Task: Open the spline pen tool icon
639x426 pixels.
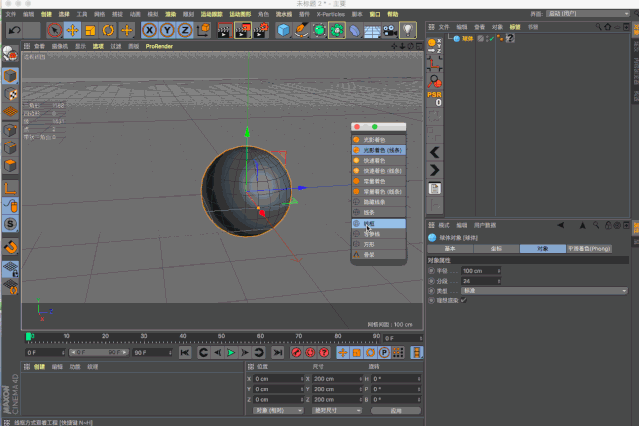Action: (x=301, y=30)
